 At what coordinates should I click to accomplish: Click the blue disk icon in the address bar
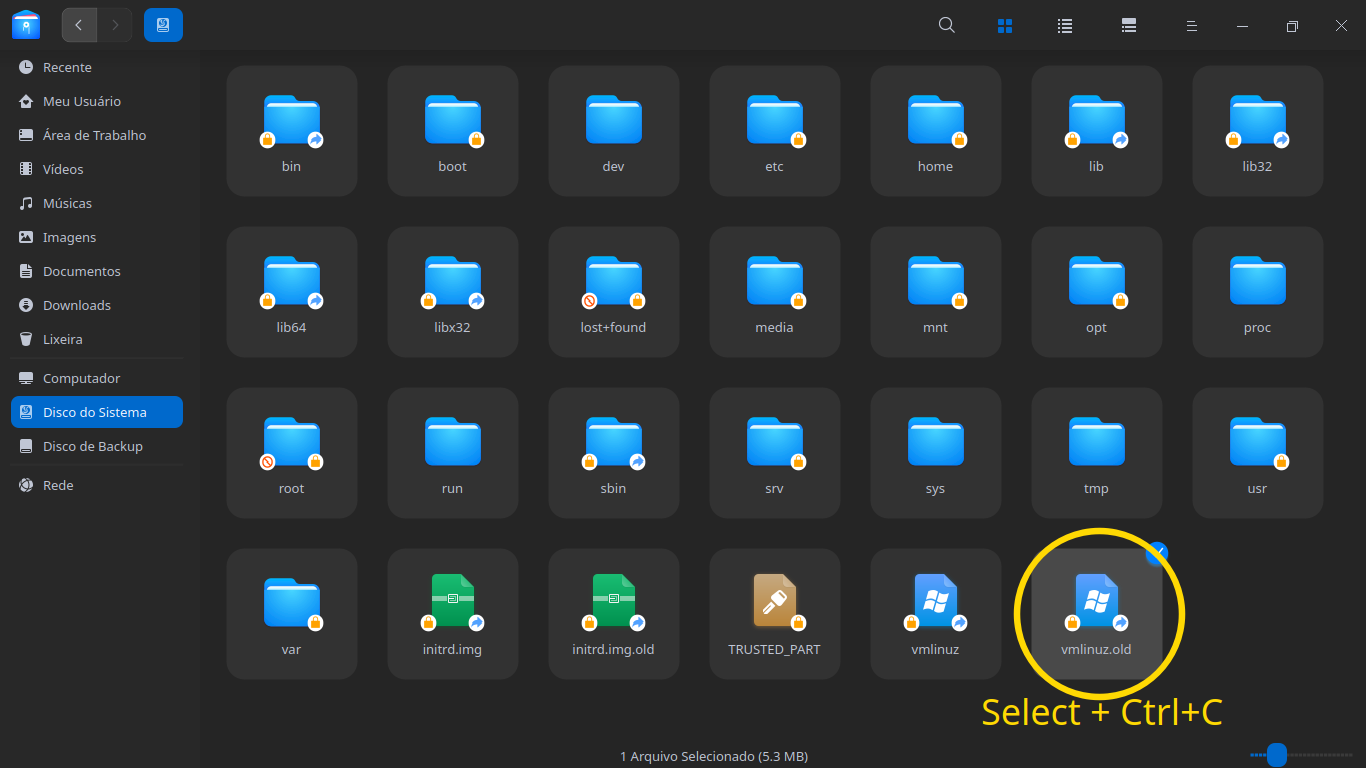point(163,25)
